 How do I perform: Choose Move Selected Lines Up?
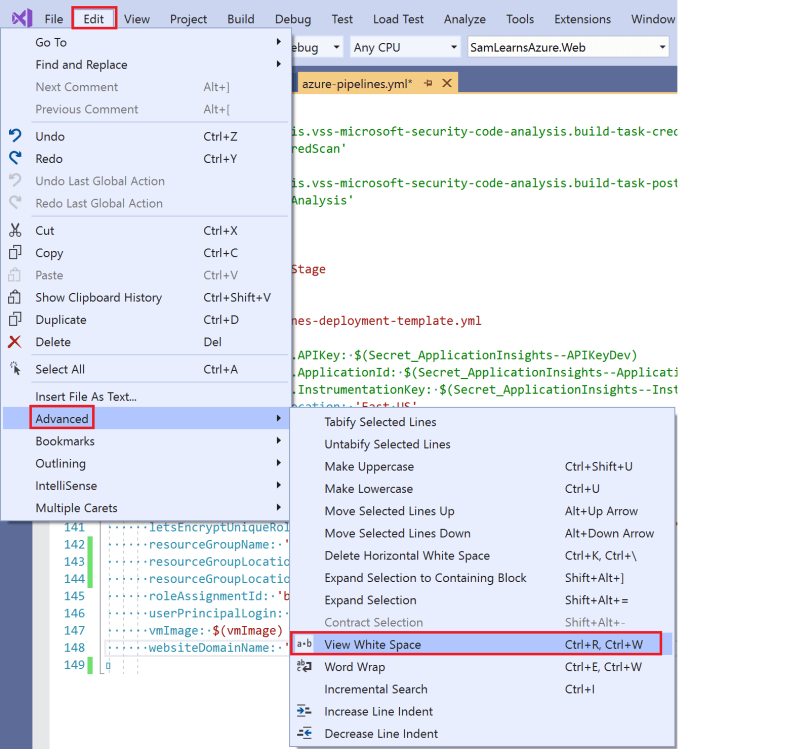pyautogui.click(x=482, y=510)
